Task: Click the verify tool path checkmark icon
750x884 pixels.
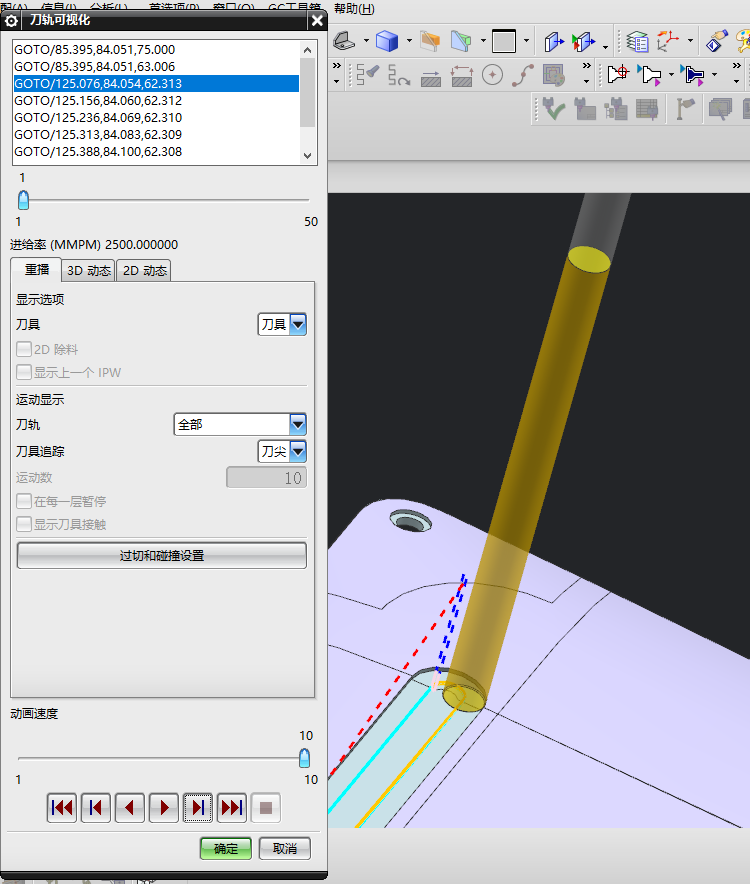Action: pyautogui.click(x=554, y=108)
